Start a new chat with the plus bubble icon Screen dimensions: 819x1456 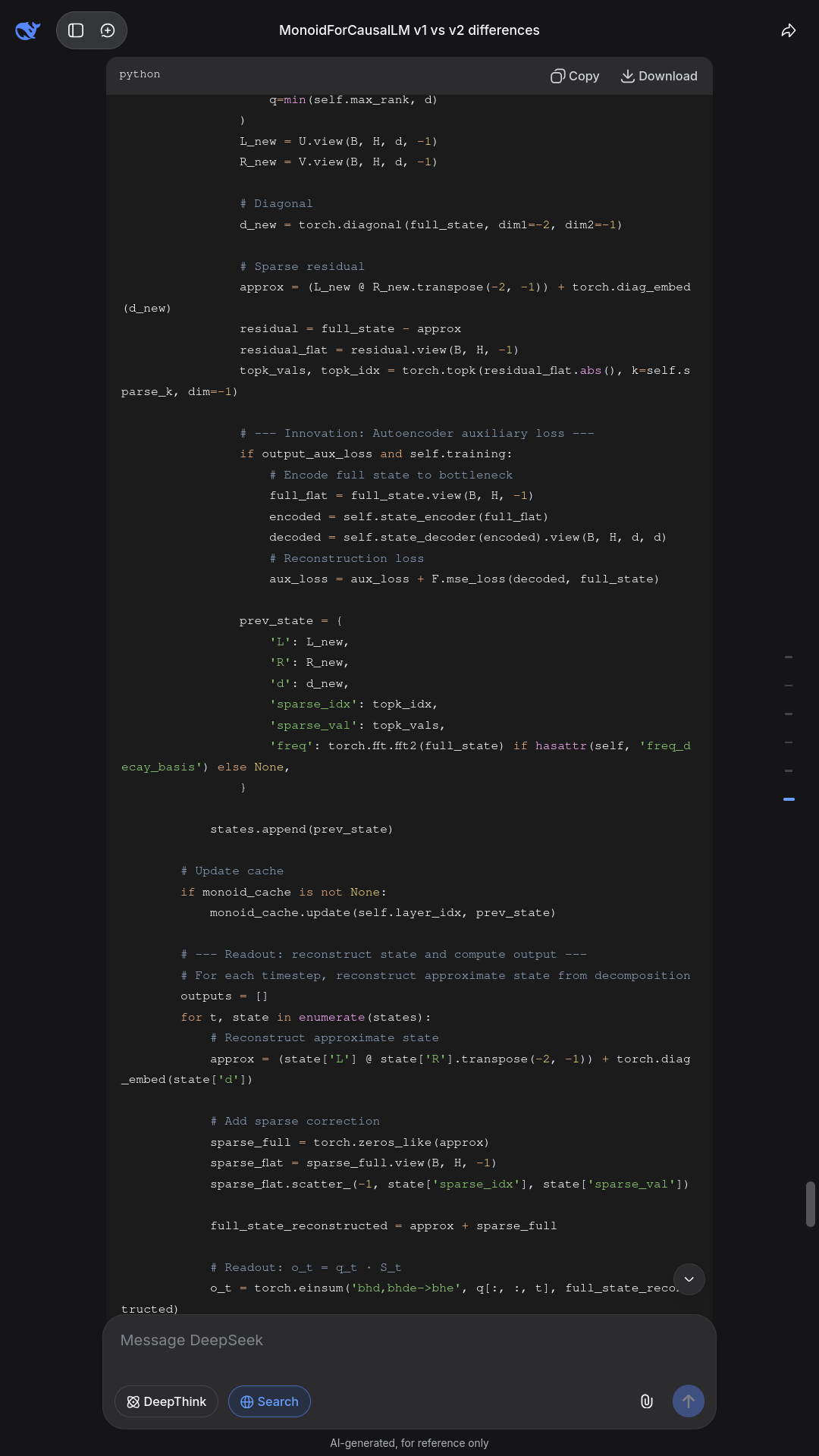(108, 30)
